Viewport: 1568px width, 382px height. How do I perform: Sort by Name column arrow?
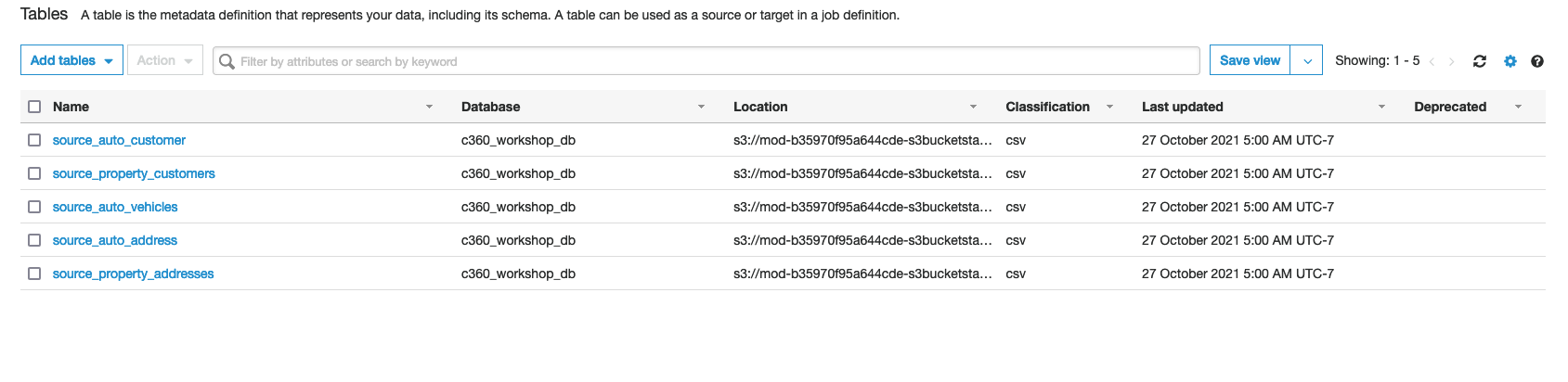pos(429,107)
